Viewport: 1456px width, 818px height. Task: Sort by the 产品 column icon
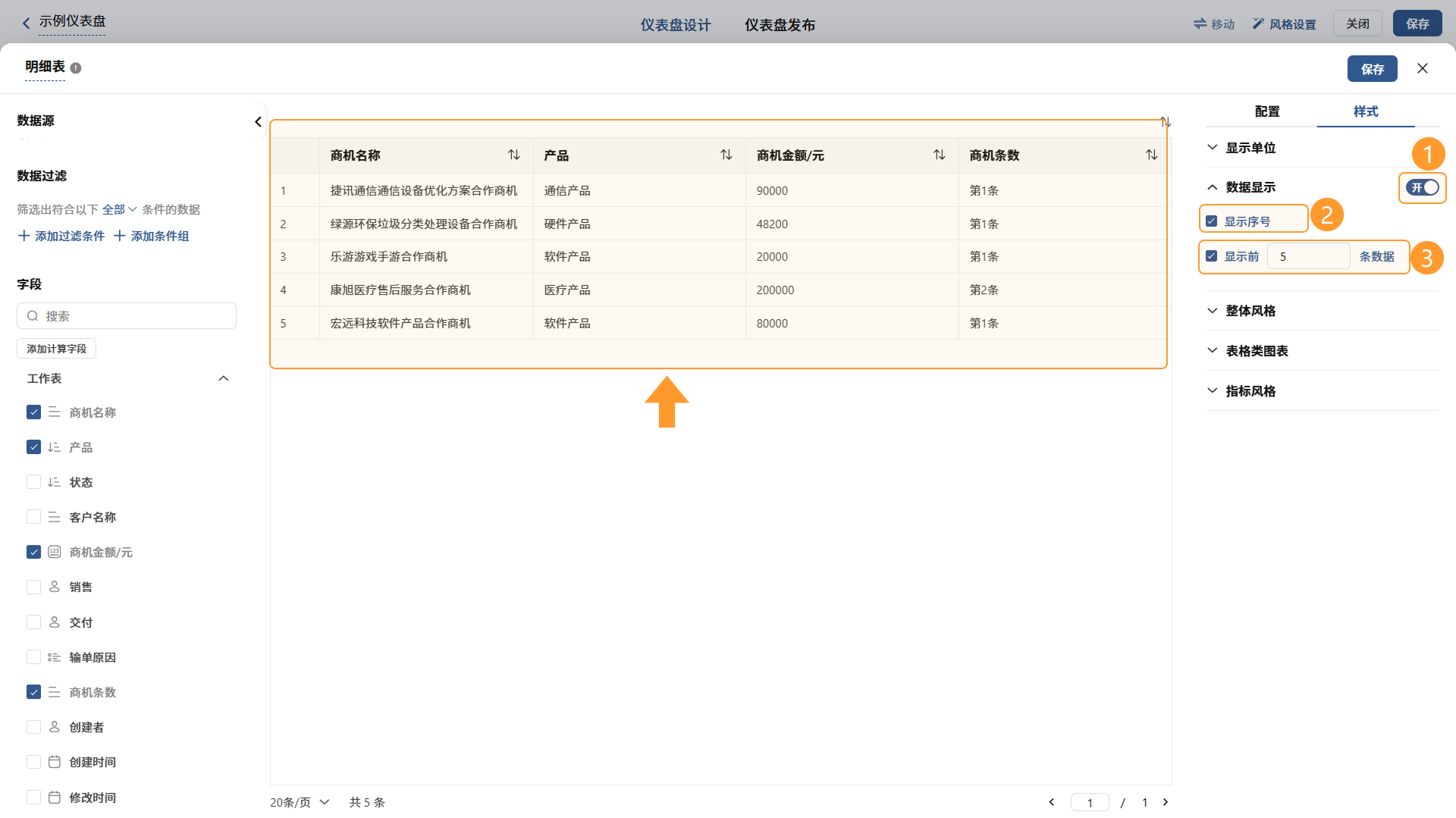coord(726,155)
